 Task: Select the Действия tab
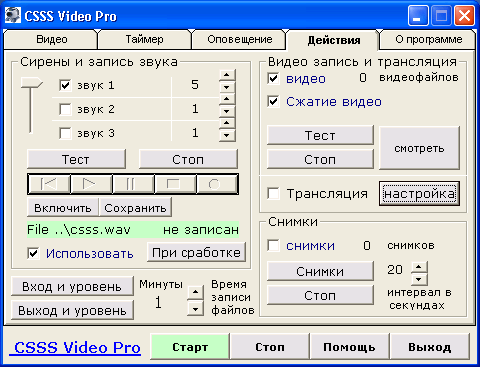(x=333, y=40)
